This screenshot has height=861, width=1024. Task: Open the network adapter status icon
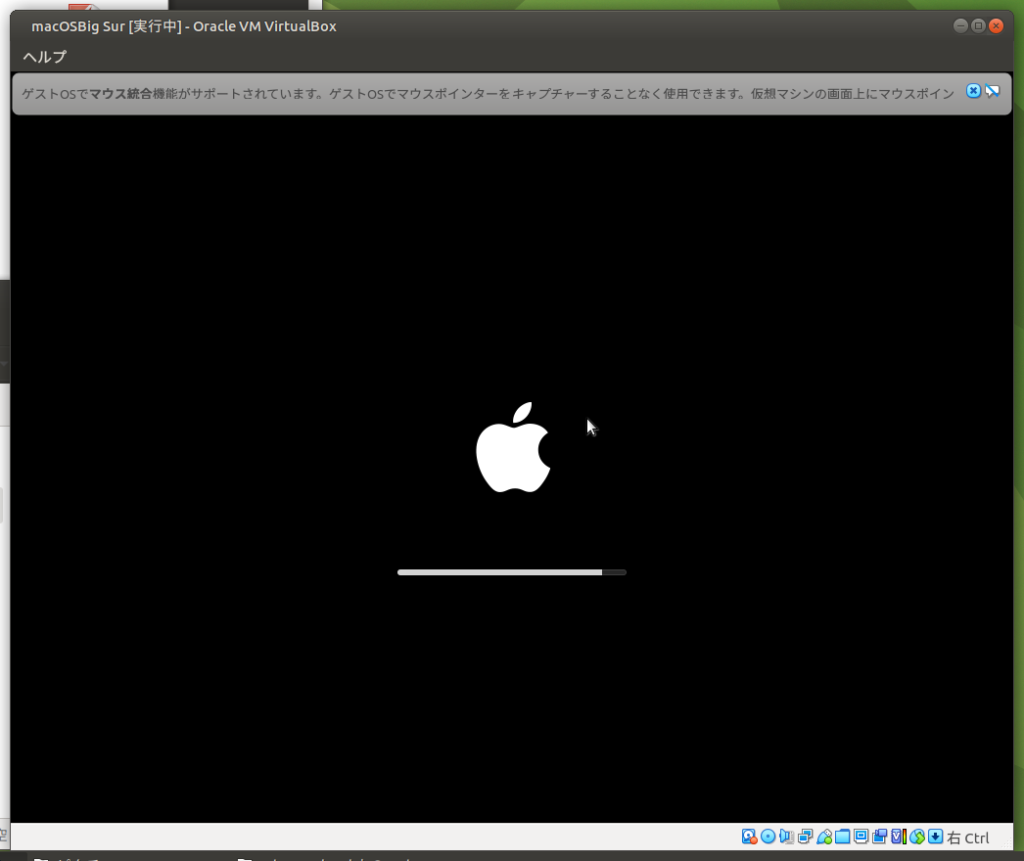tap(805, 837)
